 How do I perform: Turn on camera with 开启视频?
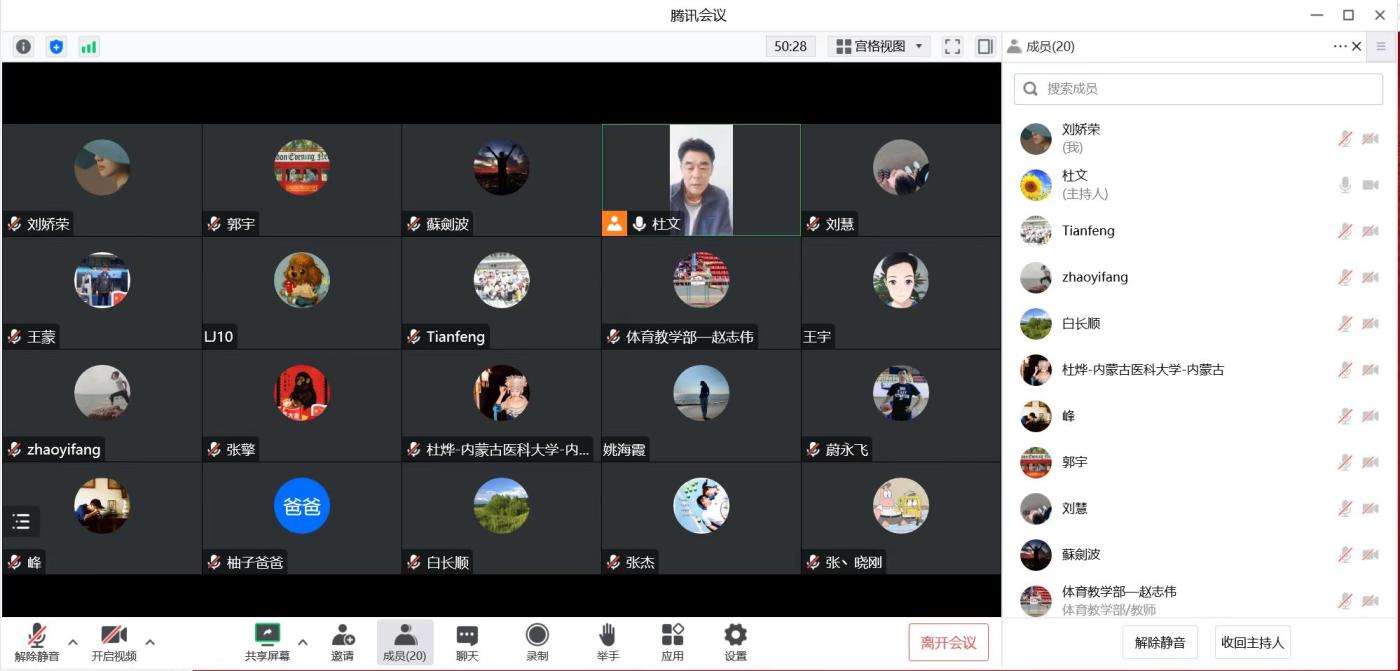click(114, 641)
